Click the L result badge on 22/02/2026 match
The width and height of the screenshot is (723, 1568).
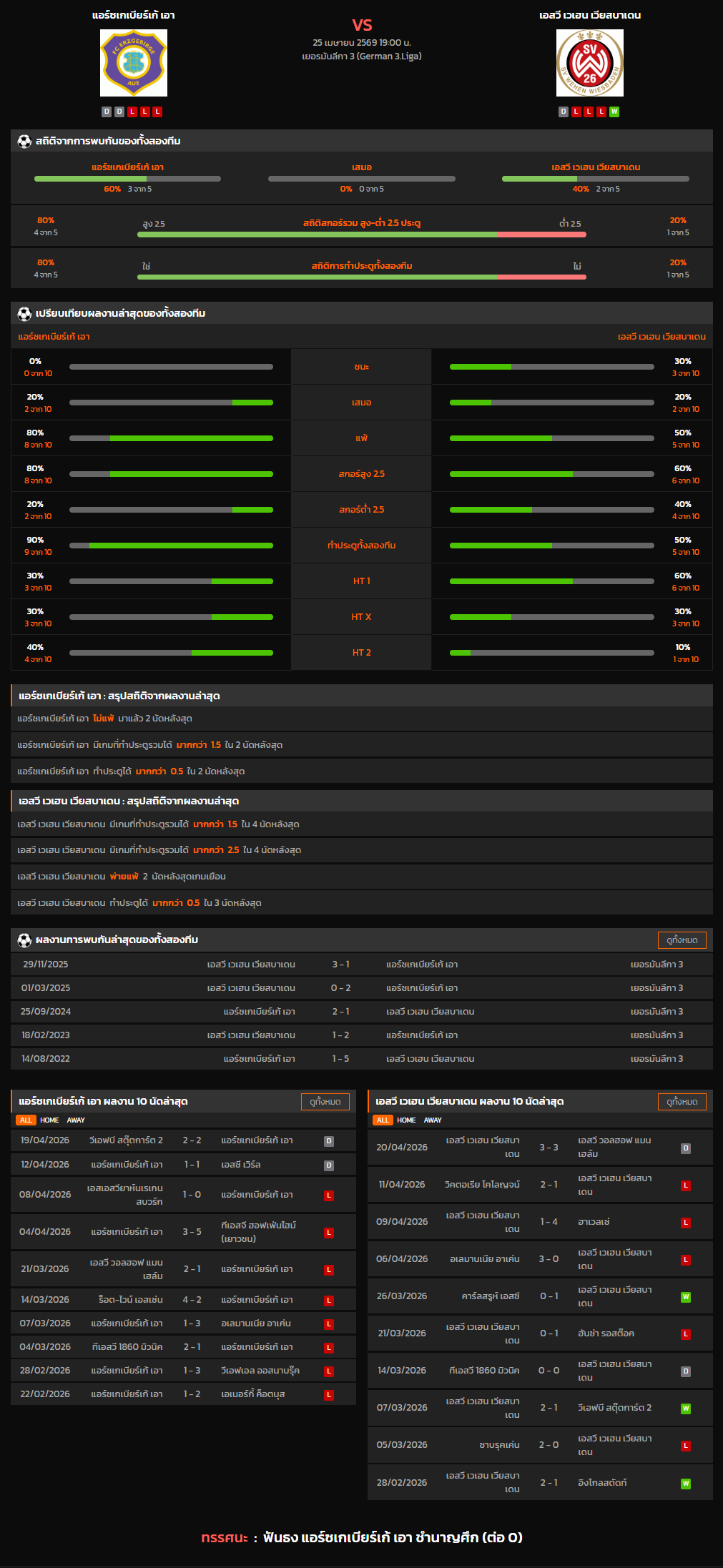329,1395
